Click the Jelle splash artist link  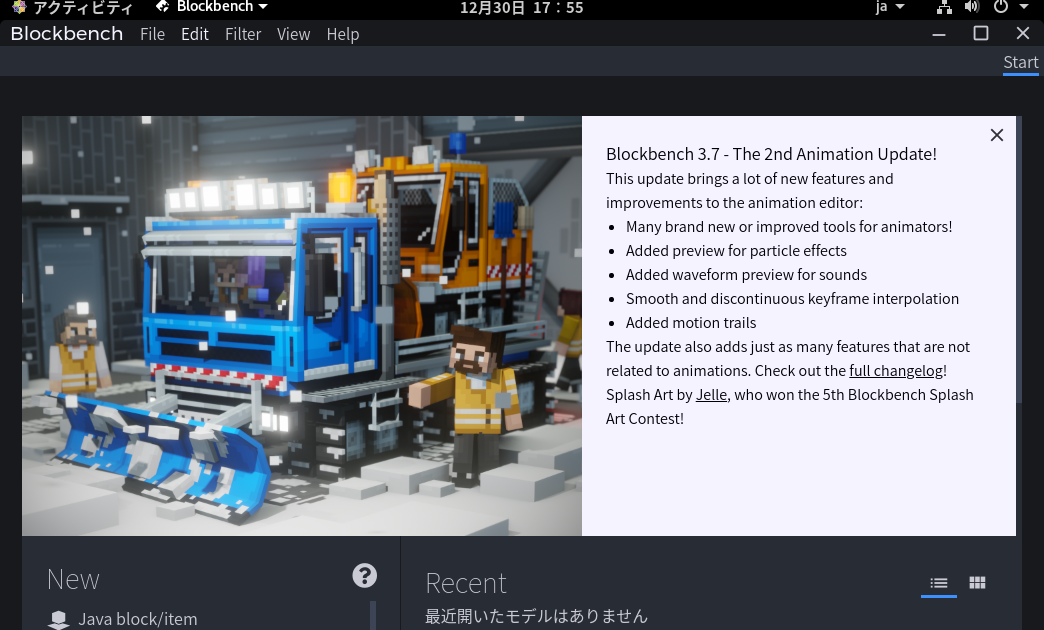[x=711, y=394]
